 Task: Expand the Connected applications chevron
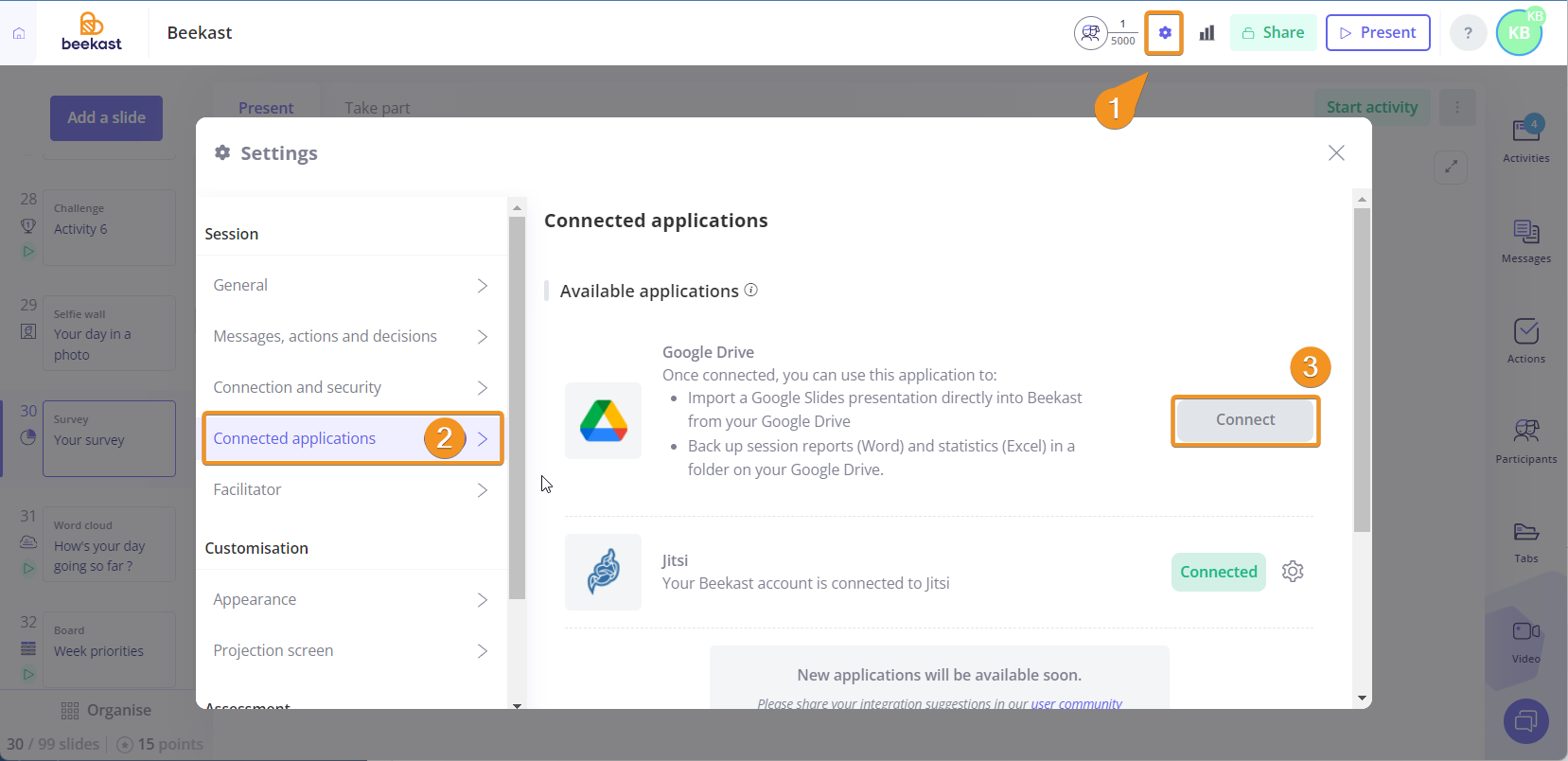pos(483,439)
